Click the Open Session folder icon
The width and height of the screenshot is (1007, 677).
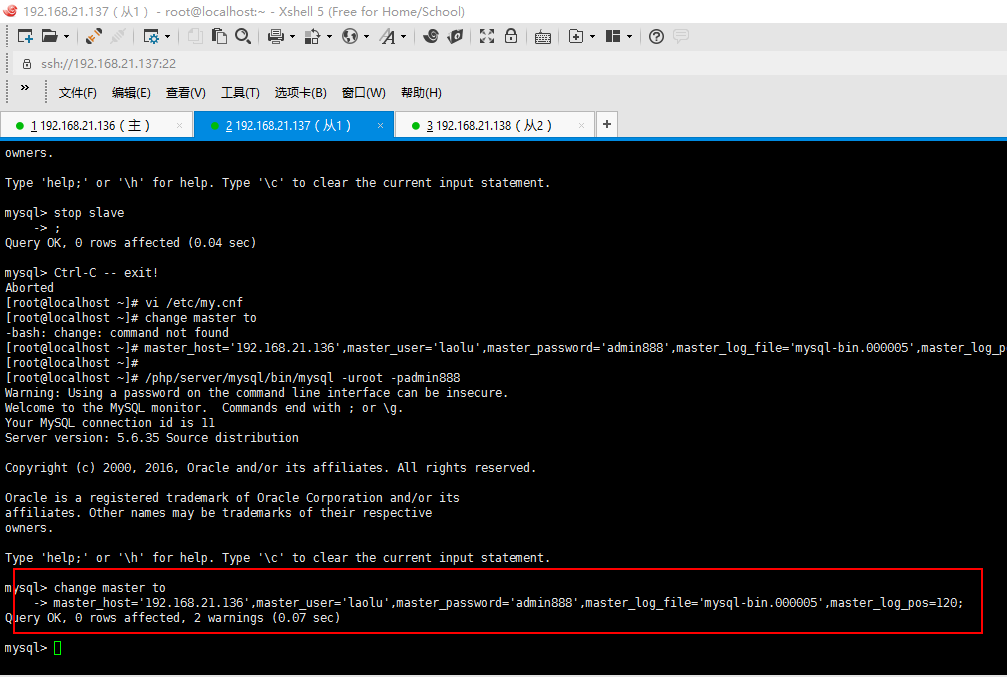49,37
